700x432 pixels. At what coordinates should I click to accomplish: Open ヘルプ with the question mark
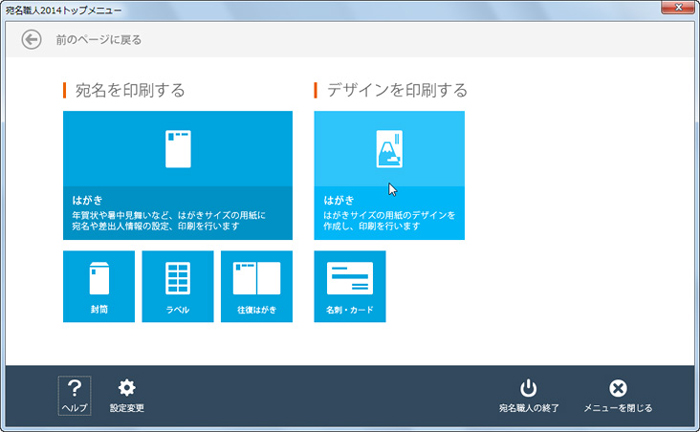click(74, 395)
